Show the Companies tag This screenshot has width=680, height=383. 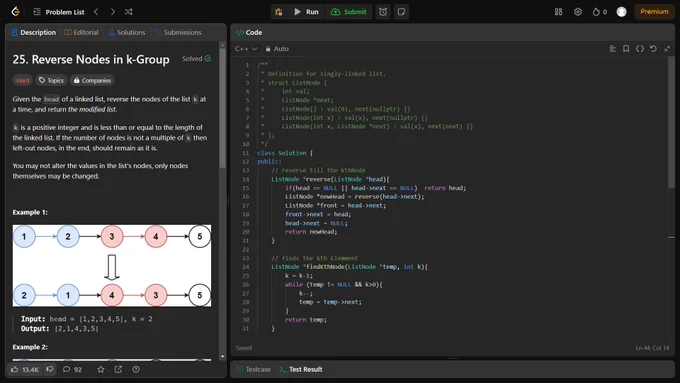pos(92,80)
